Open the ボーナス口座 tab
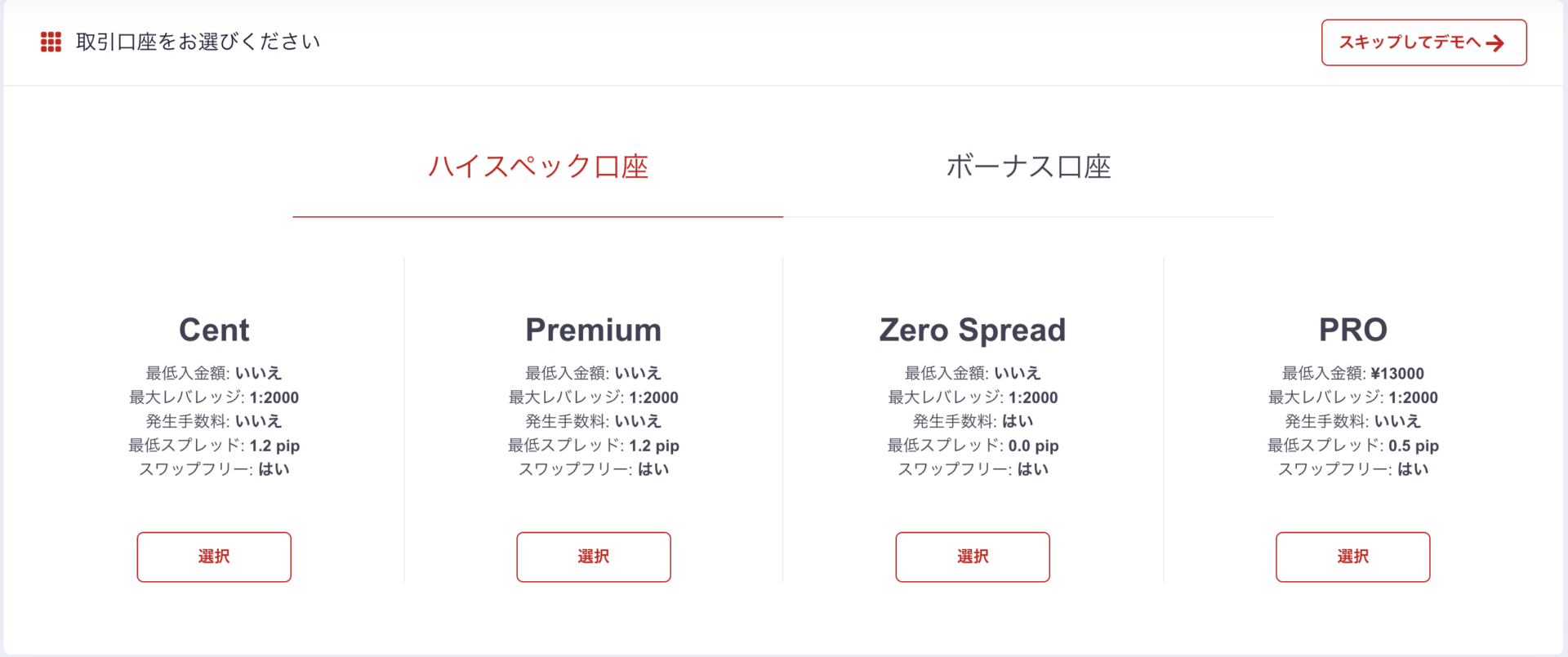1568x657 pixels. coord(1028,167)
